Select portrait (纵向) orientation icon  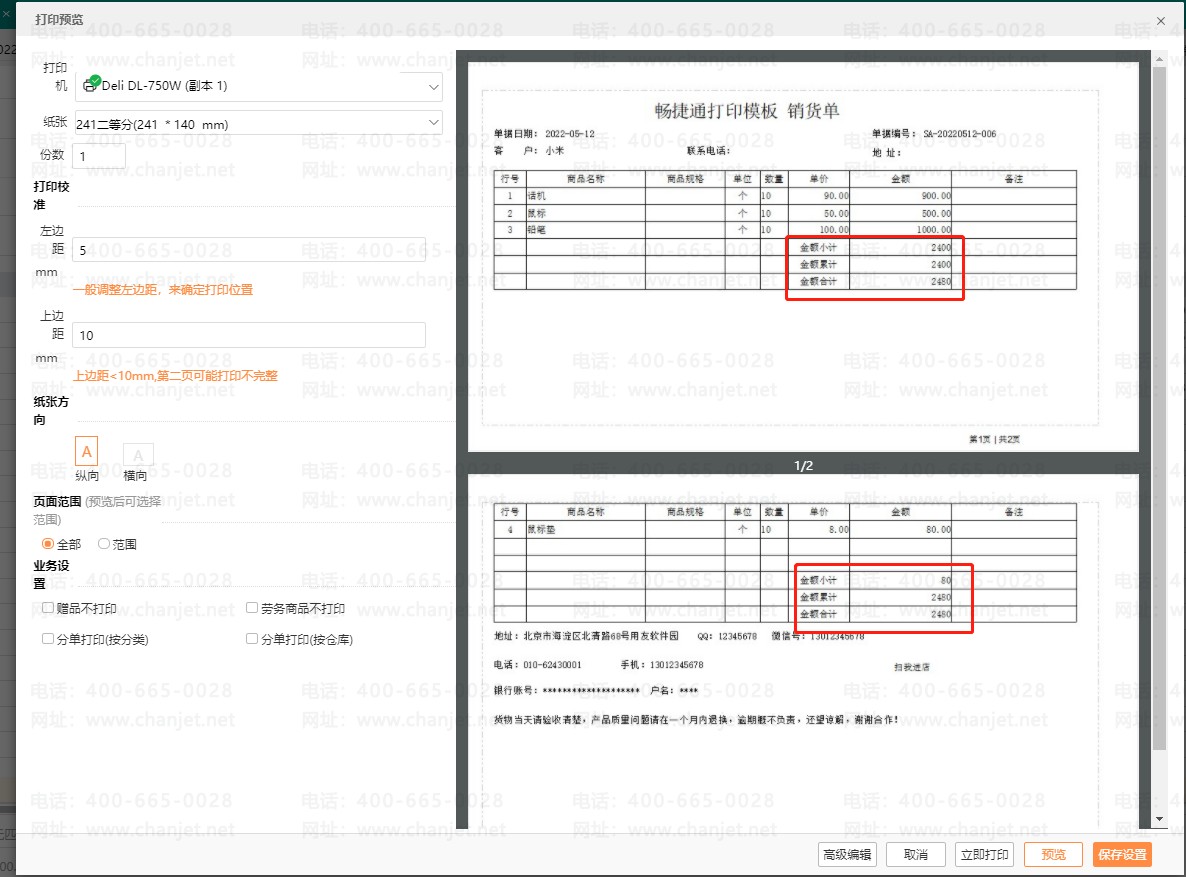86,452
